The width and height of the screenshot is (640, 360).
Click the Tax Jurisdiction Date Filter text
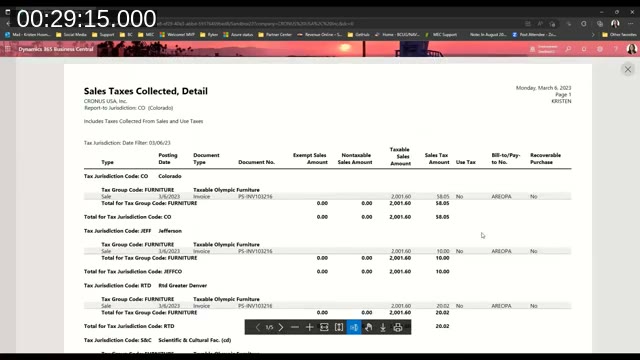tap(127, 143)
